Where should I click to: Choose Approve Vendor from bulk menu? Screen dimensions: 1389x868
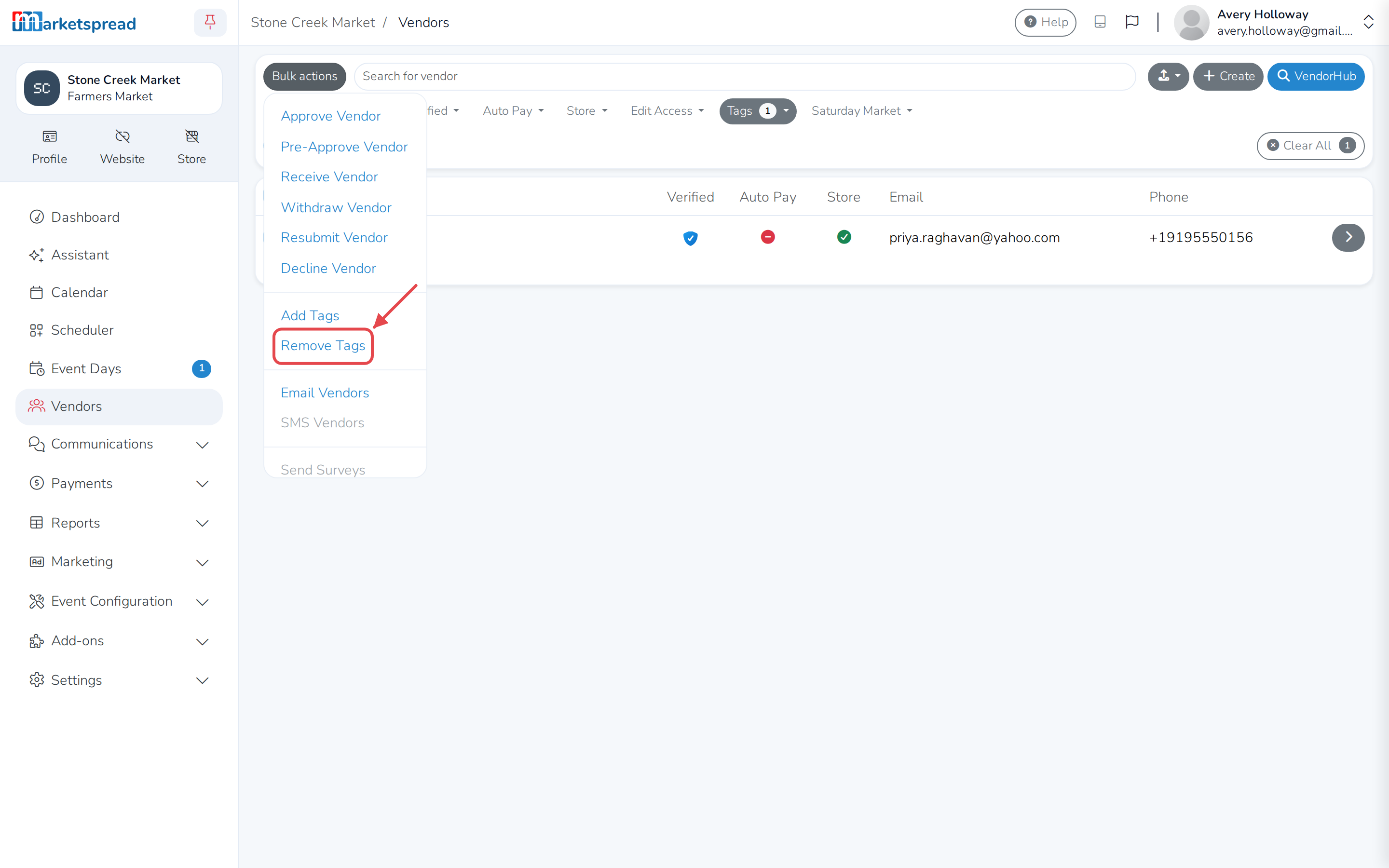click(330, 116)
